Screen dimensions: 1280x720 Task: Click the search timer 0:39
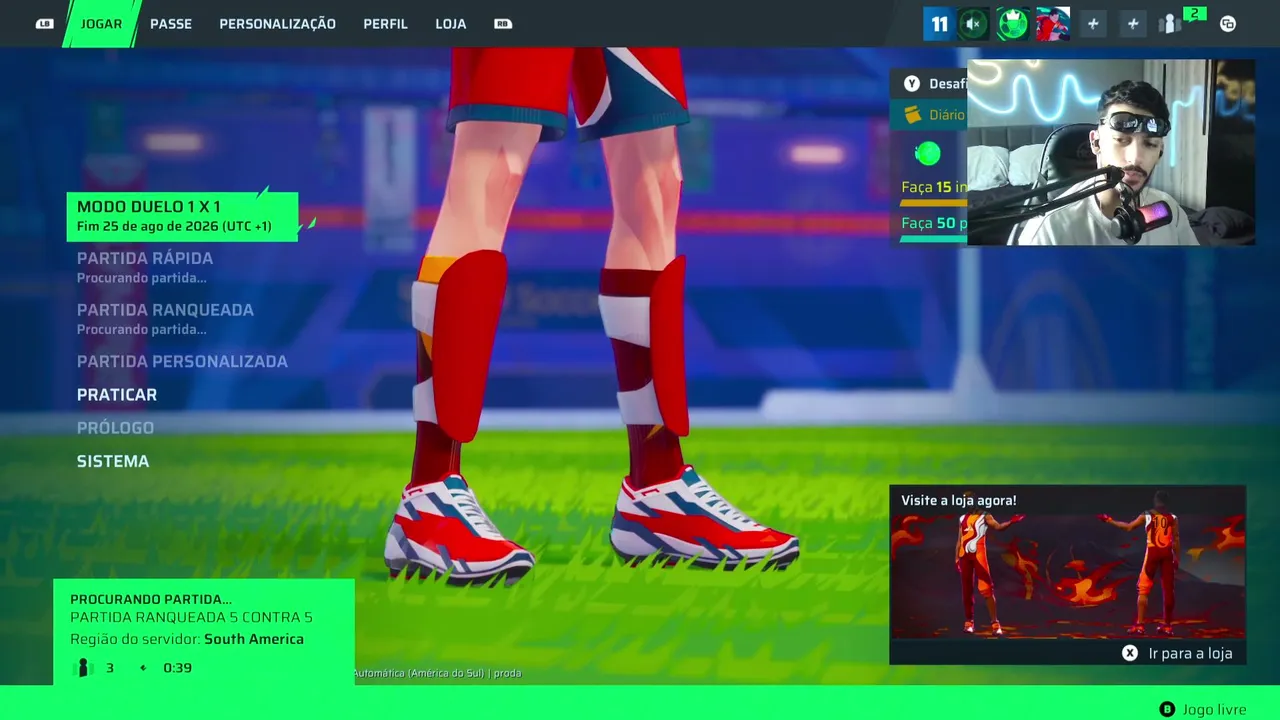coord(177,668)
